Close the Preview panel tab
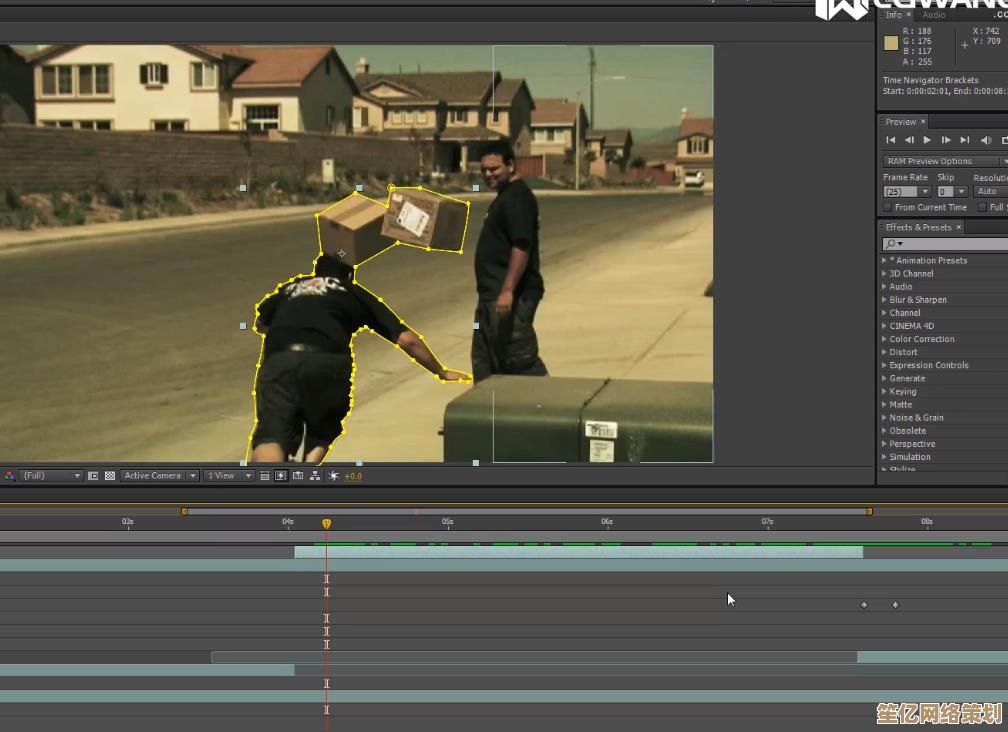 point(923,122)
